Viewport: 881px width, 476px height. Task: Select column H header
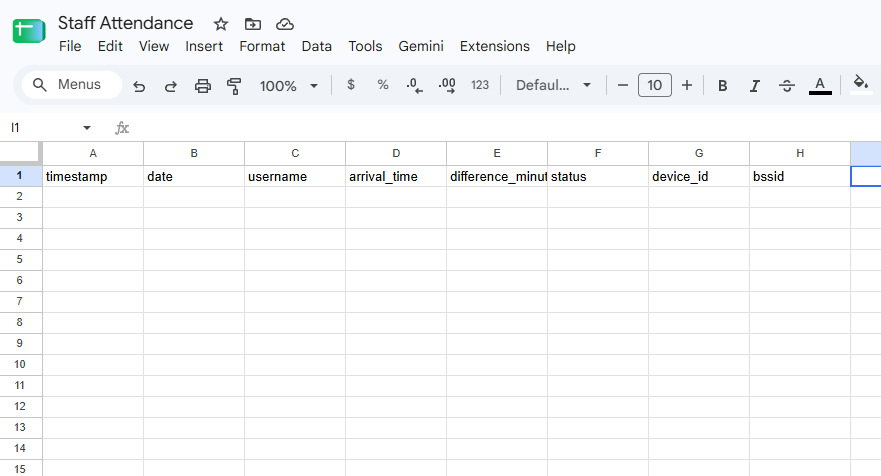[800, 153]
